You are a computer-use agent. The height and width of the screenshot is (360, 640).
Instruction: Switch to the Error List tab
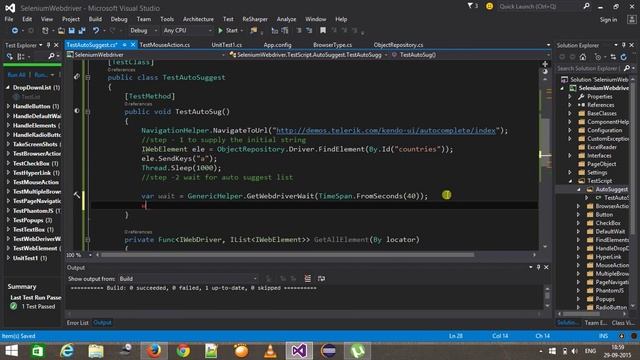click(78, 322)
